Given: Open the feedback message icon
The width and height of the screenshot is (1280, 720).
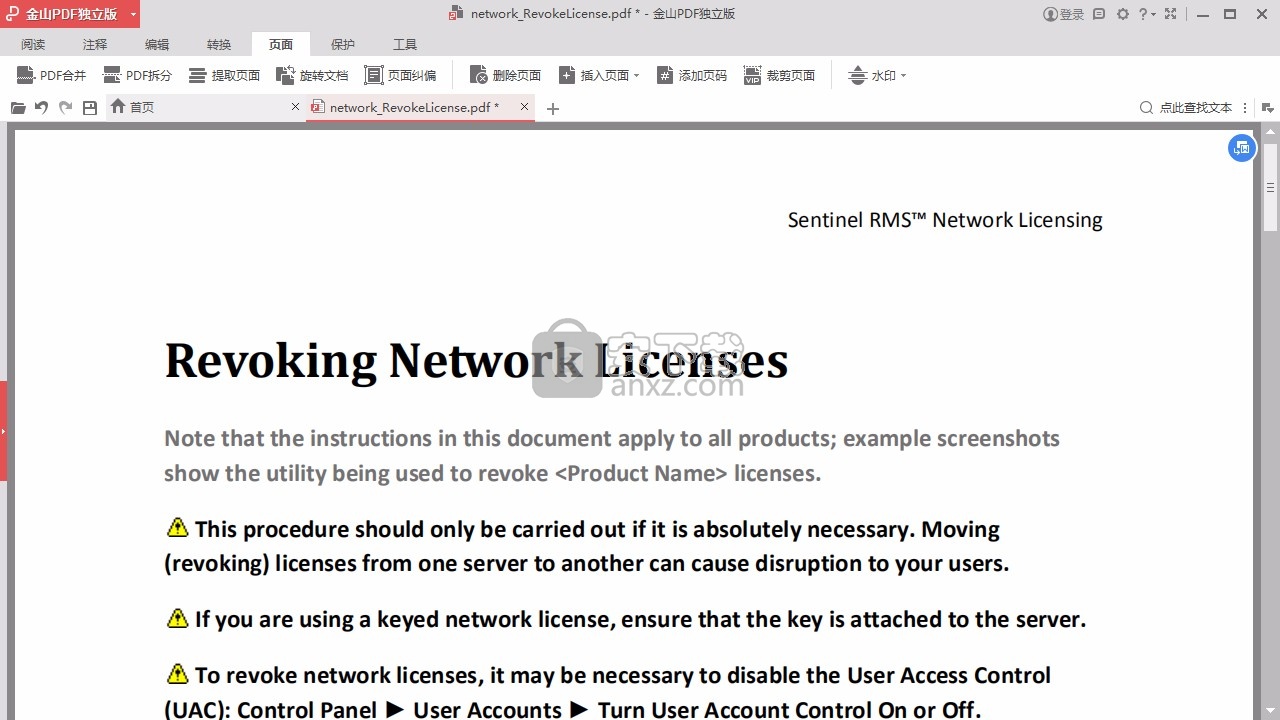Looking at the screenshot, I should click(x=1099, y=14).
